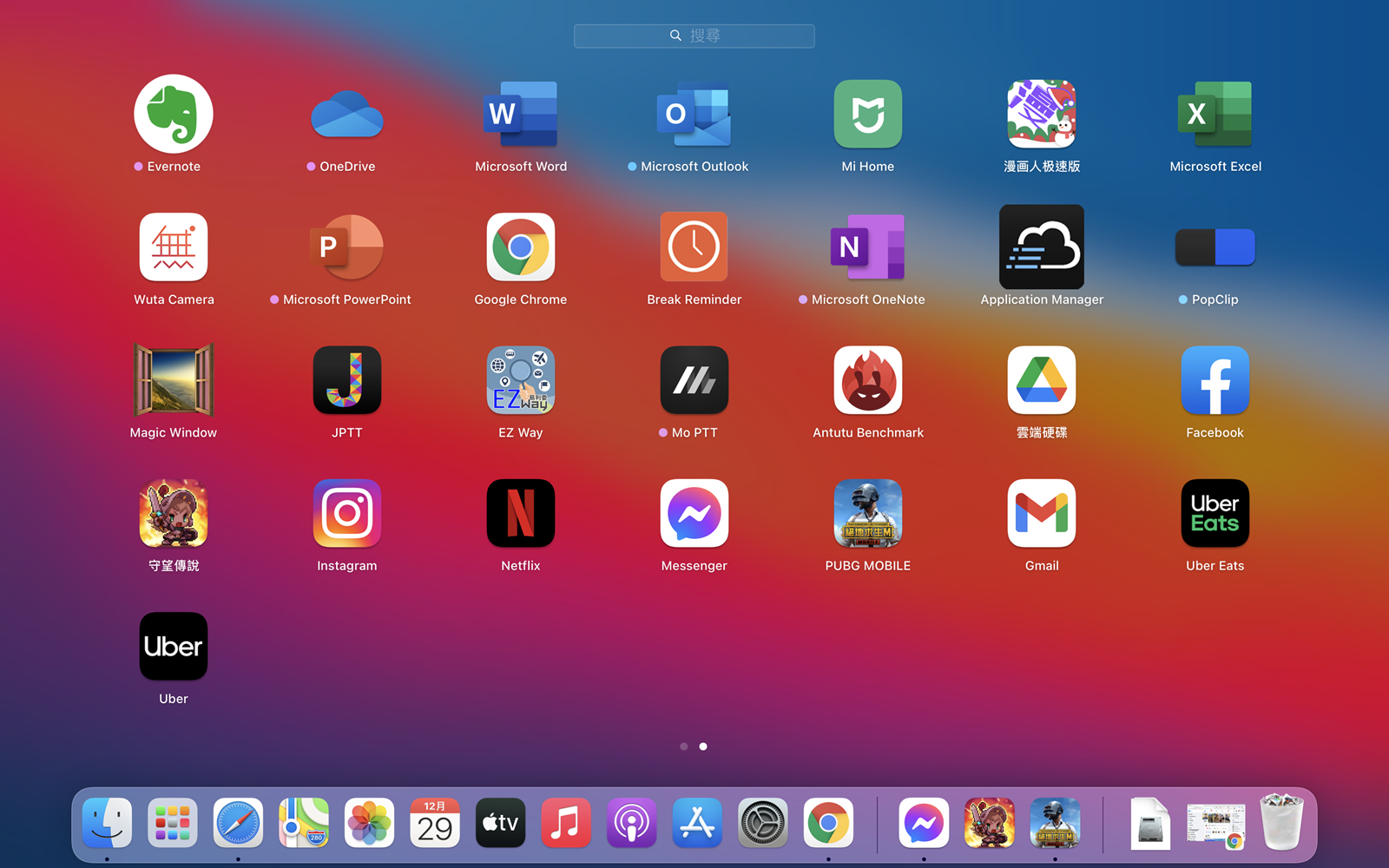The width and height of the screenshot is (1389, 868).
Task: Open Evernote from Launchpad
Action: click(173, 114)
